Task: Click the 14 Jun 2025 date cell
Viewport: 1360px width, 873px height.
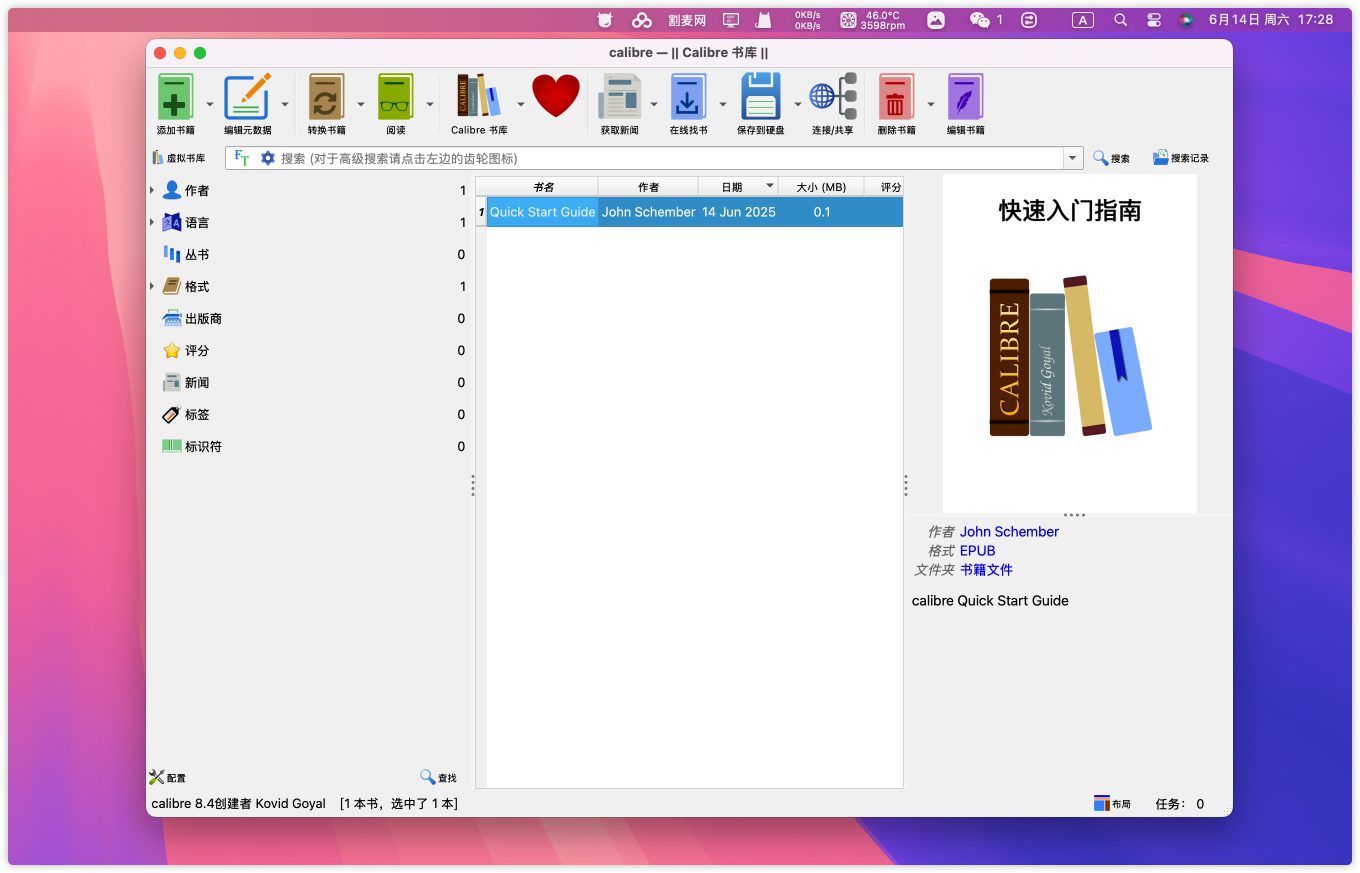Action: (x=738, y=212)
